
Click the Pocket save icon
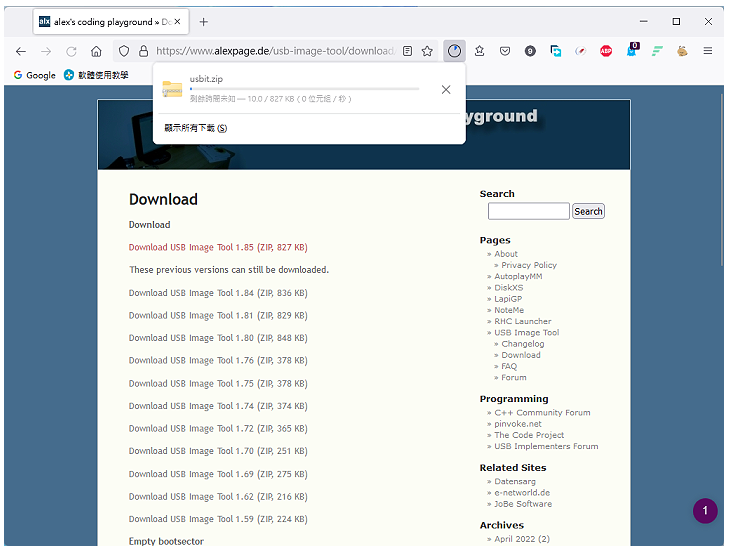coord(504,51)
